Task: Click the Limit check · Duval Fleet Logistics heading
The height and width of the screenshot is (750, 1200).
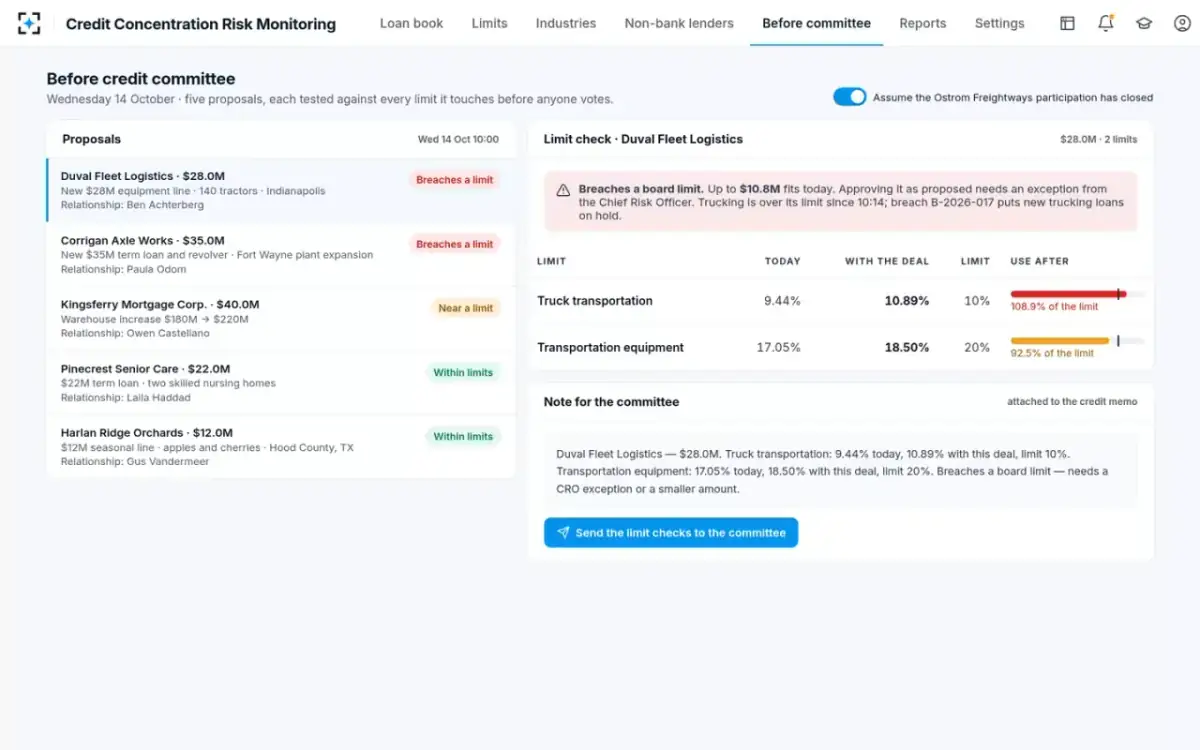Action: [643, 139]
